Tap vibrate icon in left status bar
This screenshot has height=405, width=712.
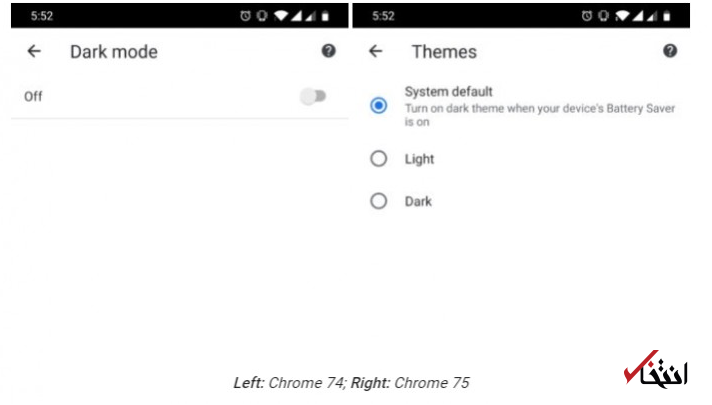coord(262,16)
